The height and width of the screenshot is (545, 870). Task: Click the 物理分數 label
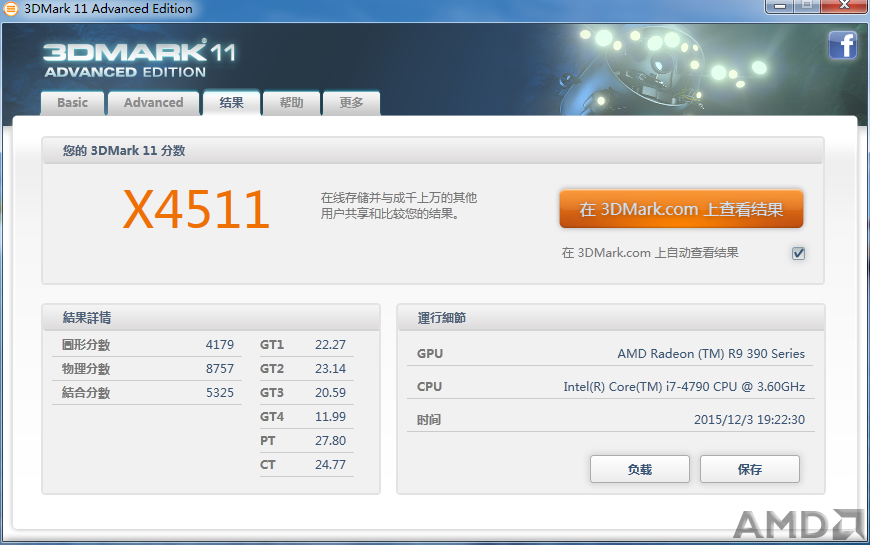tap(86, 369)
